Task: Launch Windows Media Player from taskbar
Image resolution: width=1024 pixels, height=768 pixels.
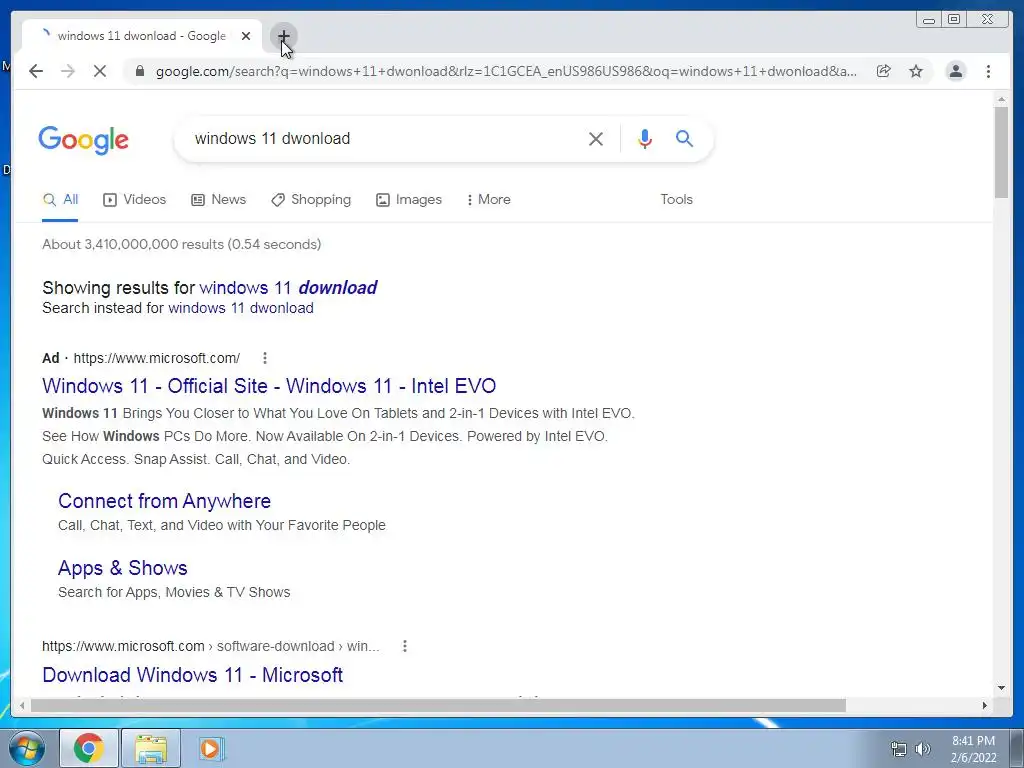Action: pos(212,748)
